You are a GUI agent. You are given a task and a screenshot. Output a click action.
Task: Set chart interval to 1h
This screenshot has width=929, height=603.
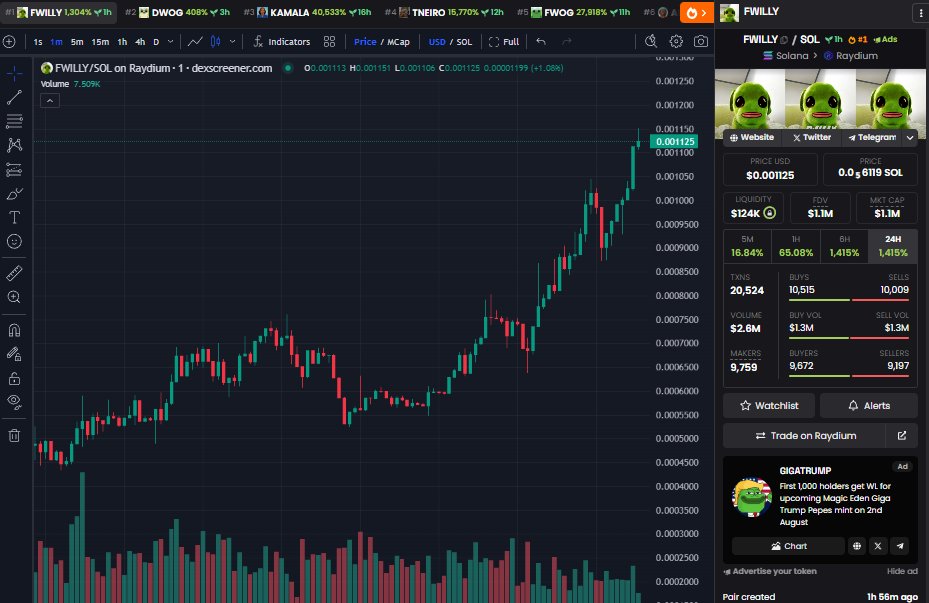pos(122,42)
